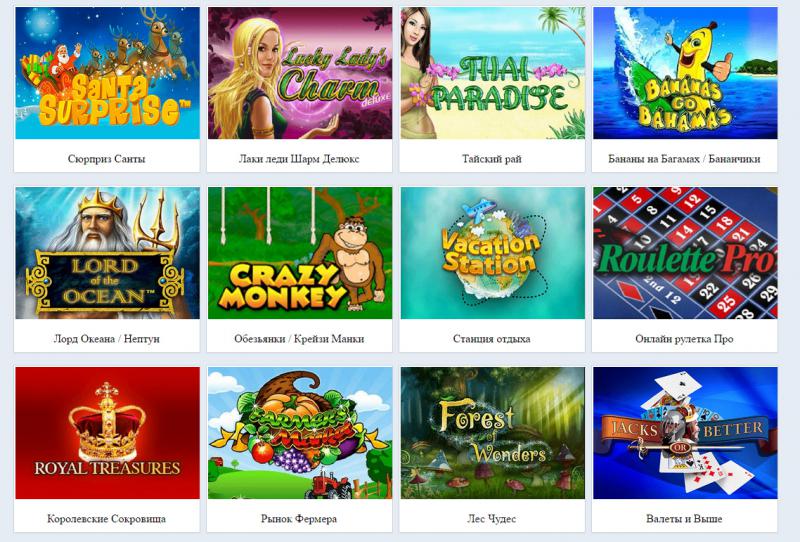
Task: Click the 'Онлайн рулетка Про' caption link
Action: pos(684,339)
